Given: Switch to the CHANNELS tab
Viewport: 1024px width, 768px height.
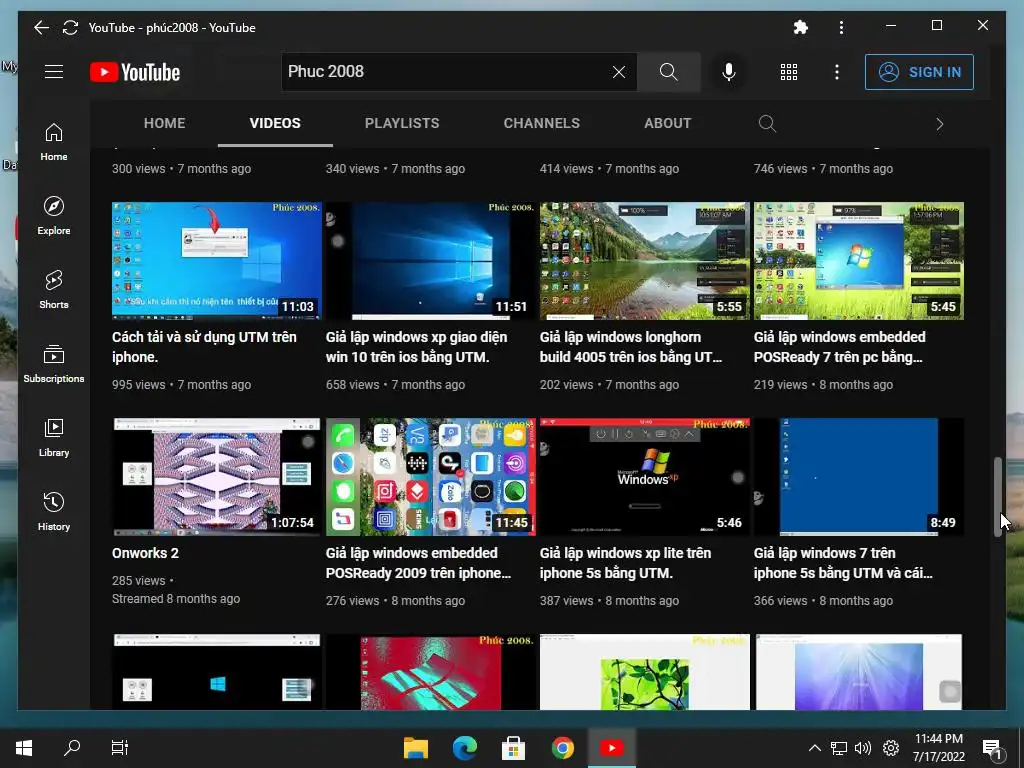Looking at the screenshot, I should tap(541, 123).
